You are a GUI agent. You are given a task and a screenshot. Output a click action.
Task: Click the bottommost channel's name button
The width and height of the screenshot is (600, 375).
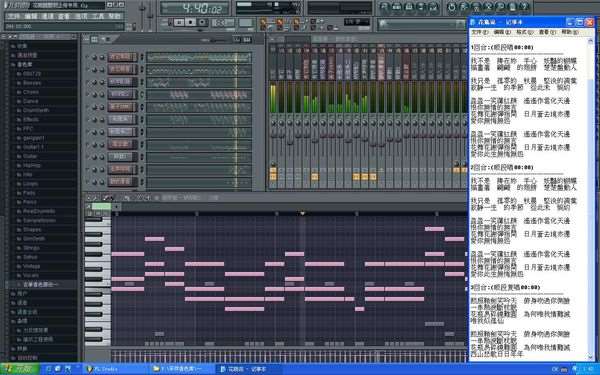point(122,182)
